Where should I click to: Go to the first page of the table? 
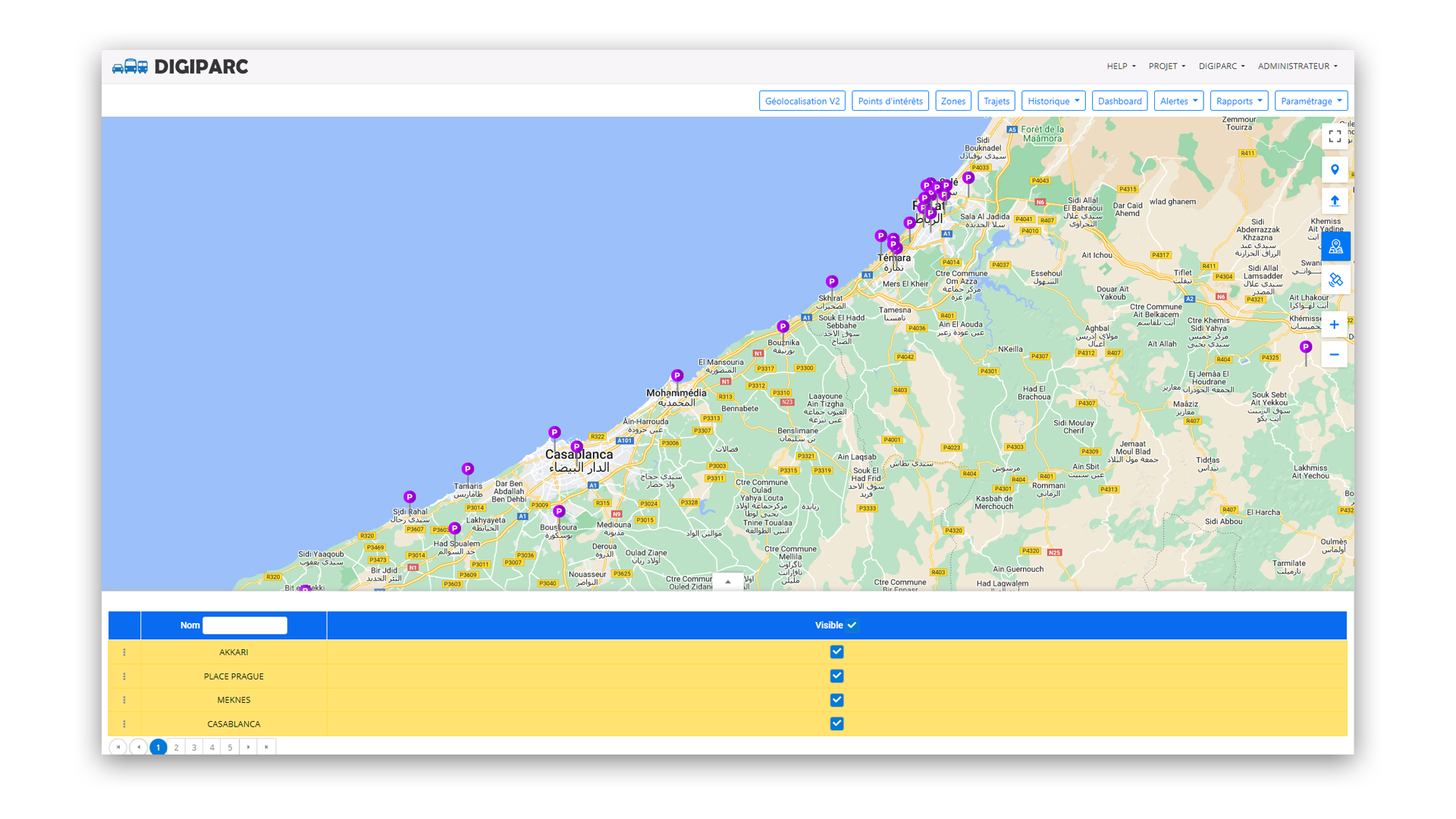(118, 747)
